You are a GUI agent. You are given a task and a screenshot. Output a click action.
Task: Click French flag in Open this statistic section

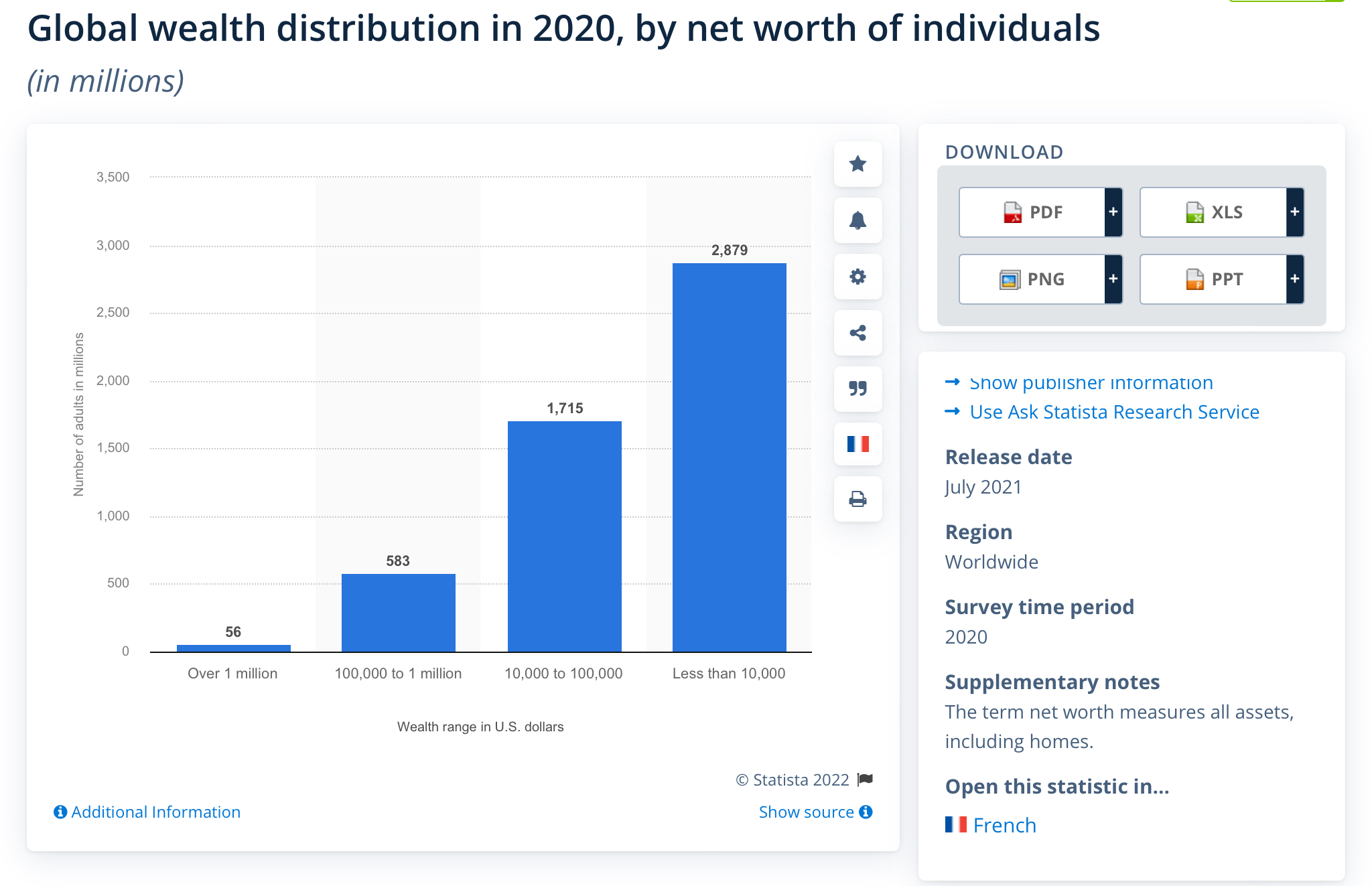coord(956,824)
